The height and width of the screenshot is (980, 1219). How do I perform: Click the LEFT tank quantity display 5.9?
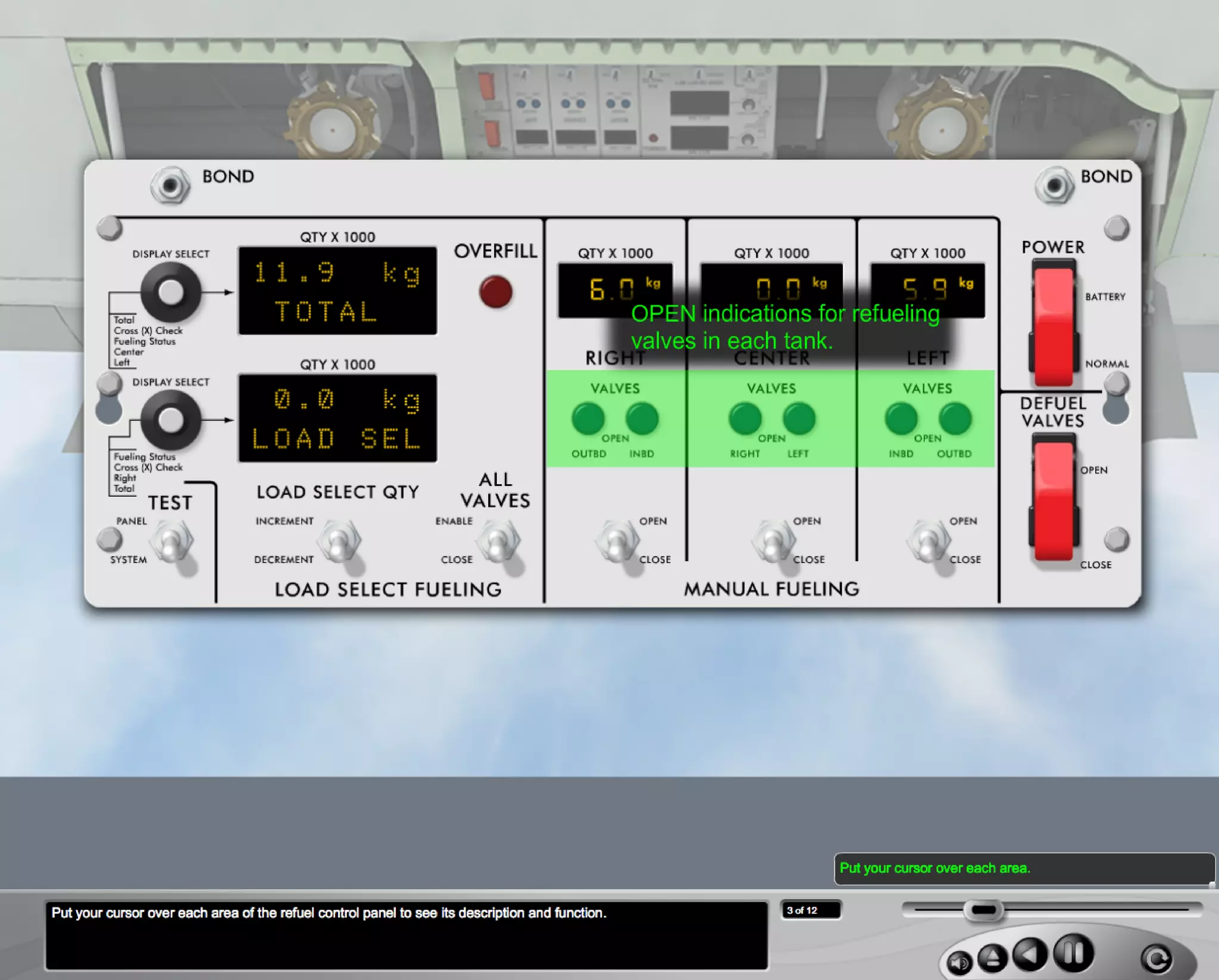(x=928, y=290)
